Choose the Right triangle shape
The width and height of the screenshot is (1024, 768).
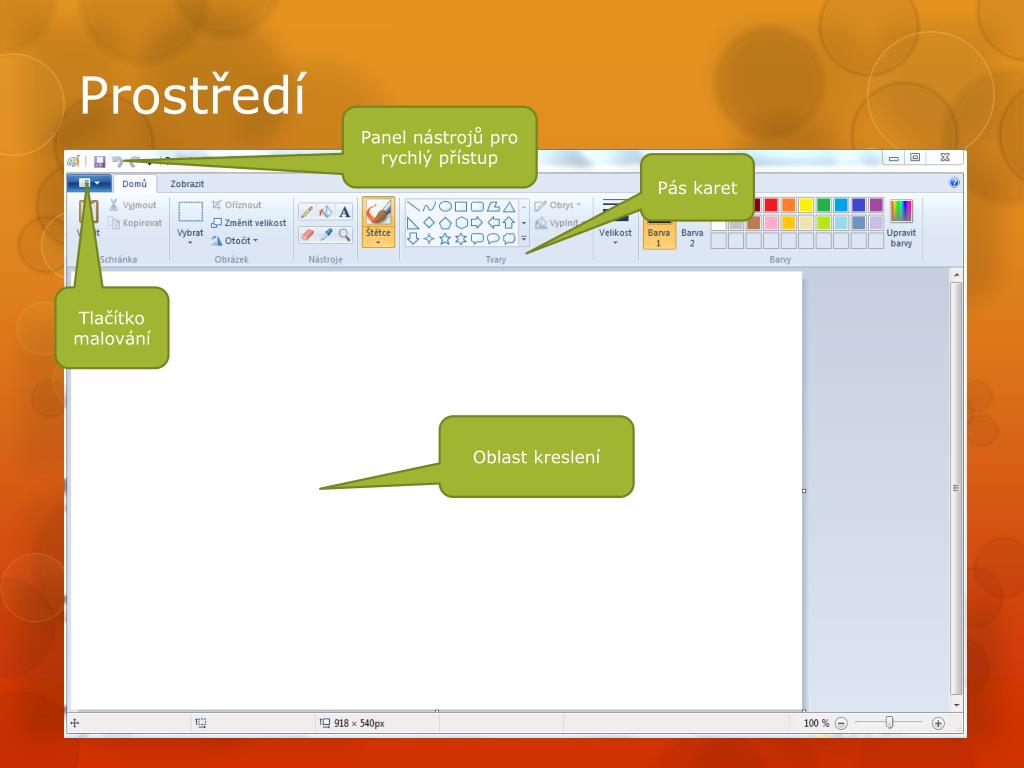tap(413, 223)
